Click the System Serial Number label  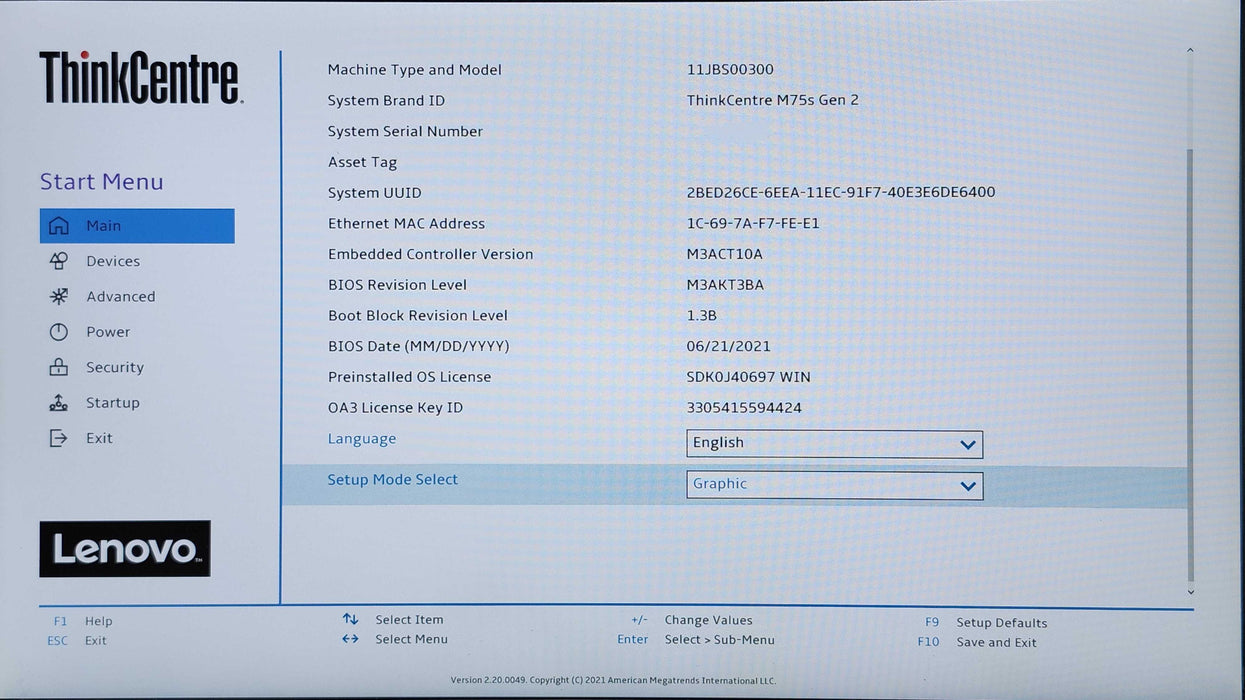405,132
